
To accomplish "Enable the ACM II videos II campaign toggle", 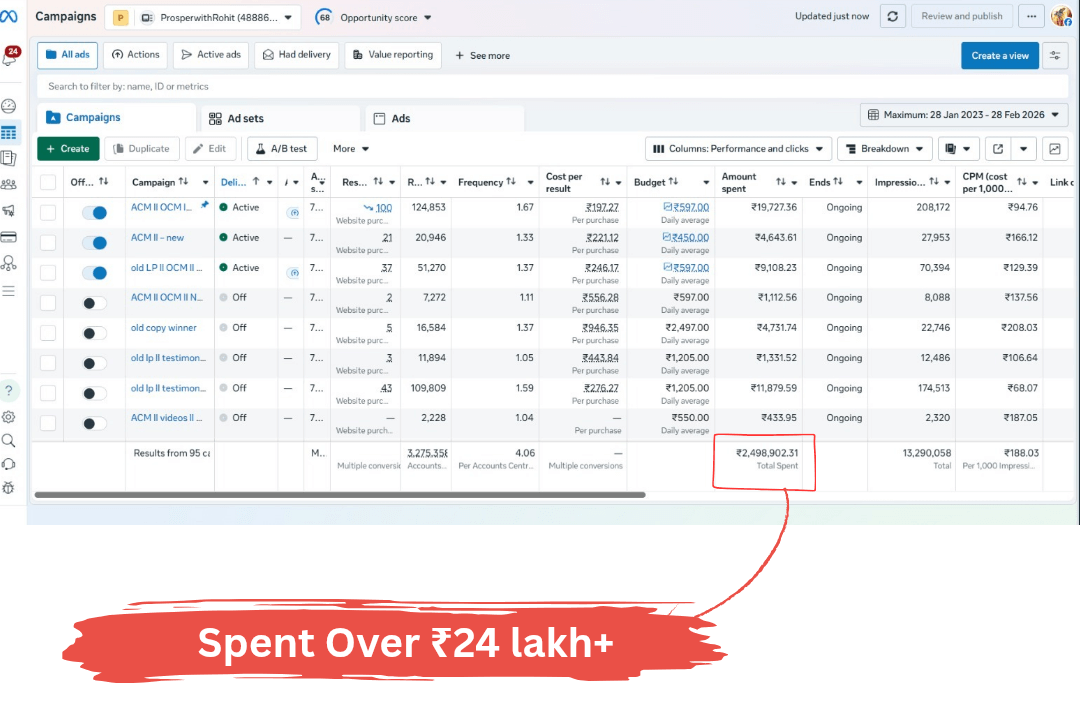I will coord(94,423).
